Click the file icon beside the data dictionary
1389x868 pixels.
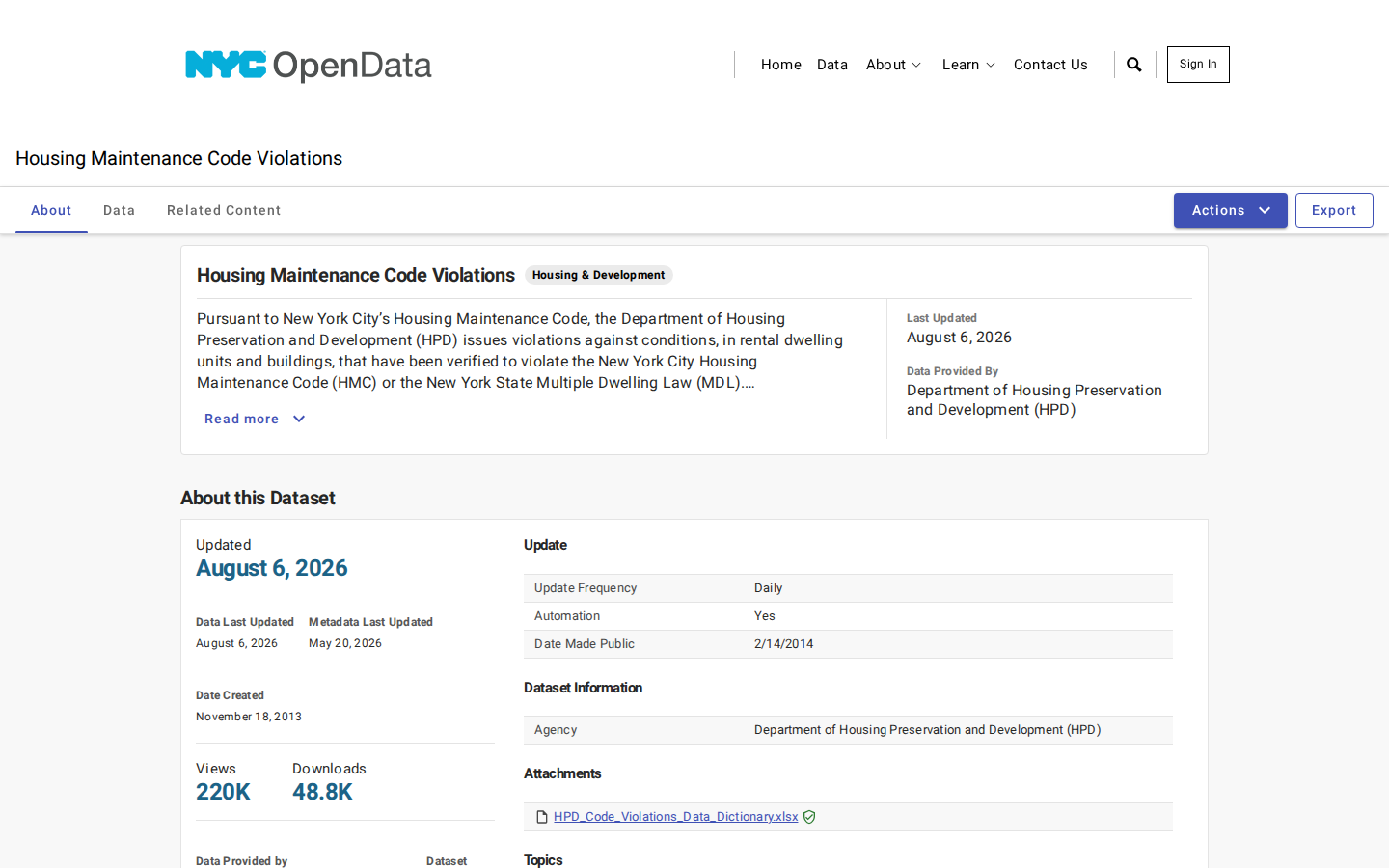pyautogui.click(x=542, y=817)
